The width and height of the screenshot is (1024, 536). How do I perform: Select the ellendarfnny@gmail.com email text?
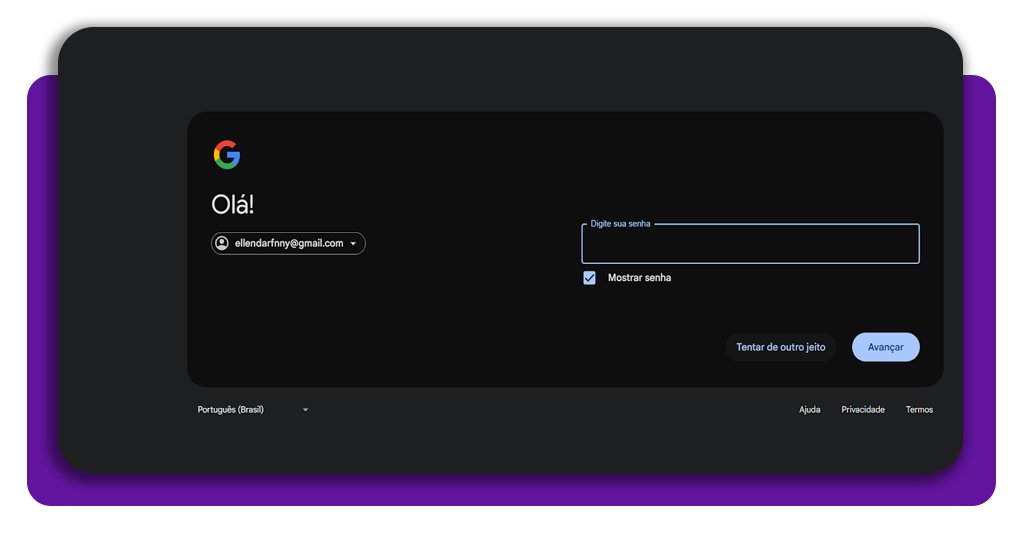click(x=288, y=243)
